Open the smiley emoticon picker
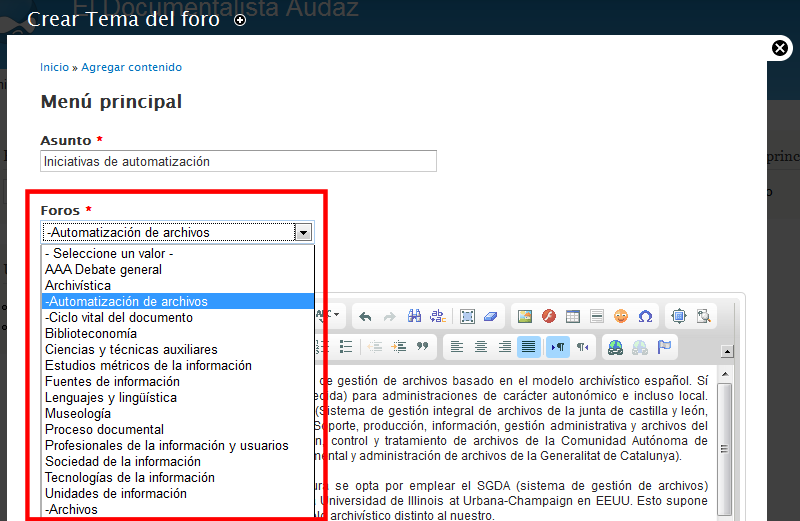Screen dimensions: 800x521 (x=621, y=316)
